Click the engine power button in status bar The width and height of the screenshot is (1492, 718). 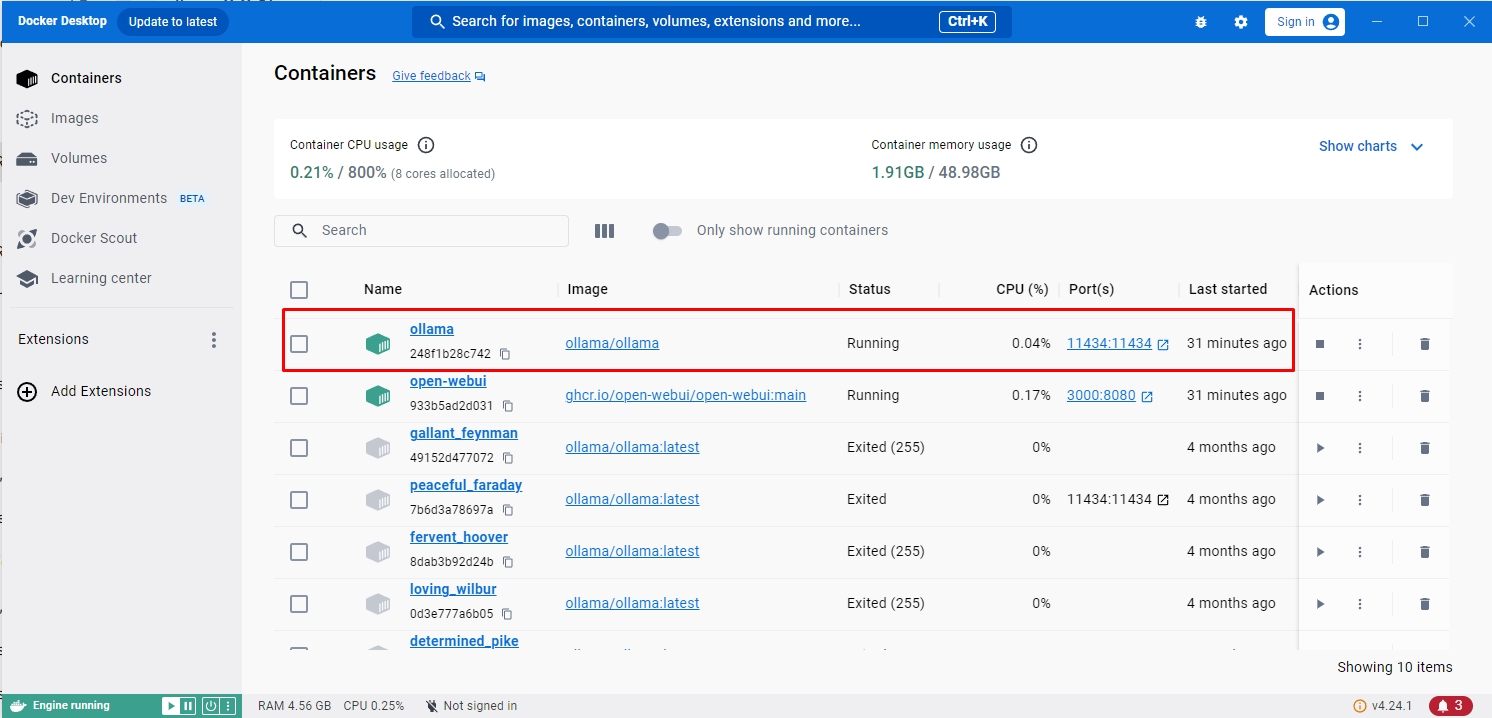[x=211, y=706]
